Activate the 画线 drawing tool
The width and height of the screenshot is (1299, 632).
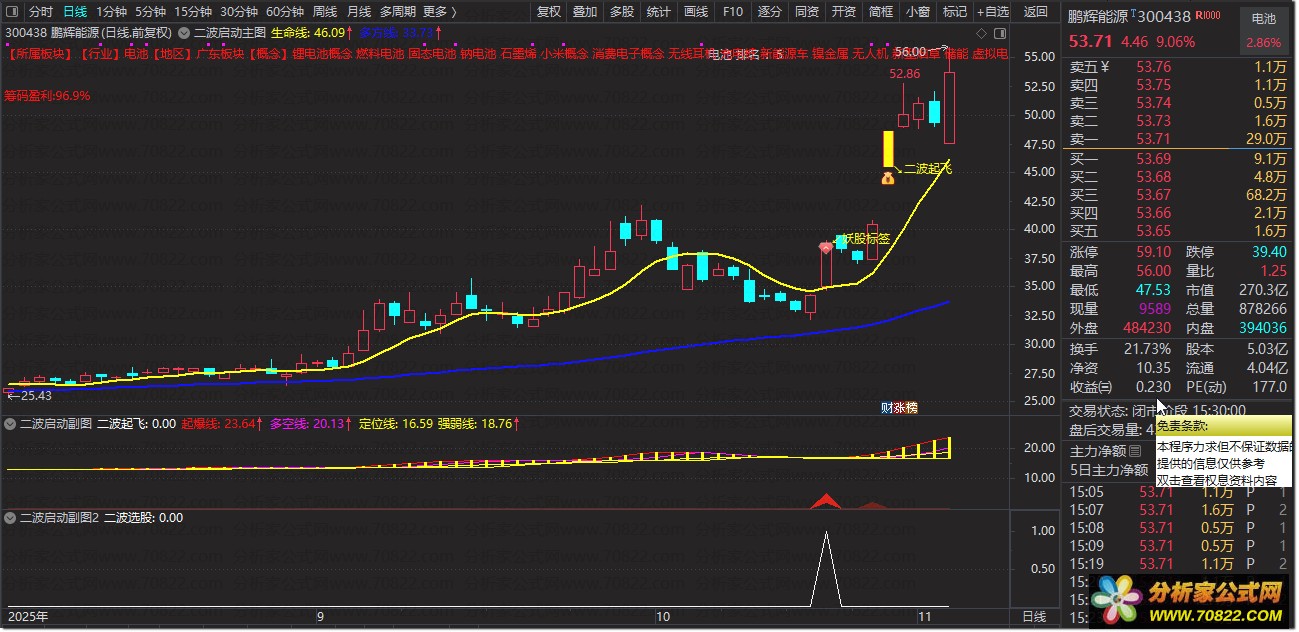point(695,12)
